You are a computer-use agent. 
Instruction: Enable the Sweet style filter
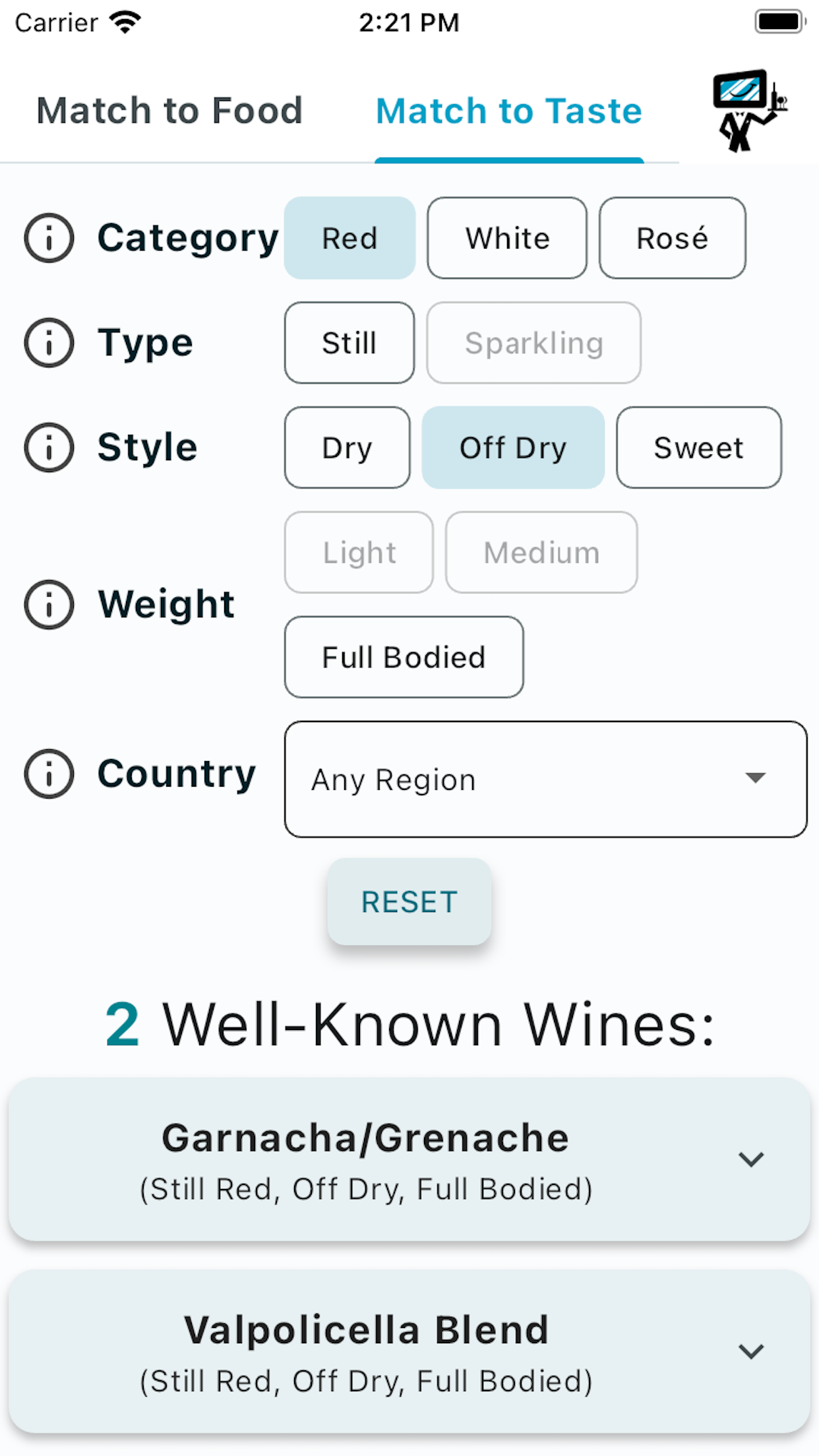699,448
